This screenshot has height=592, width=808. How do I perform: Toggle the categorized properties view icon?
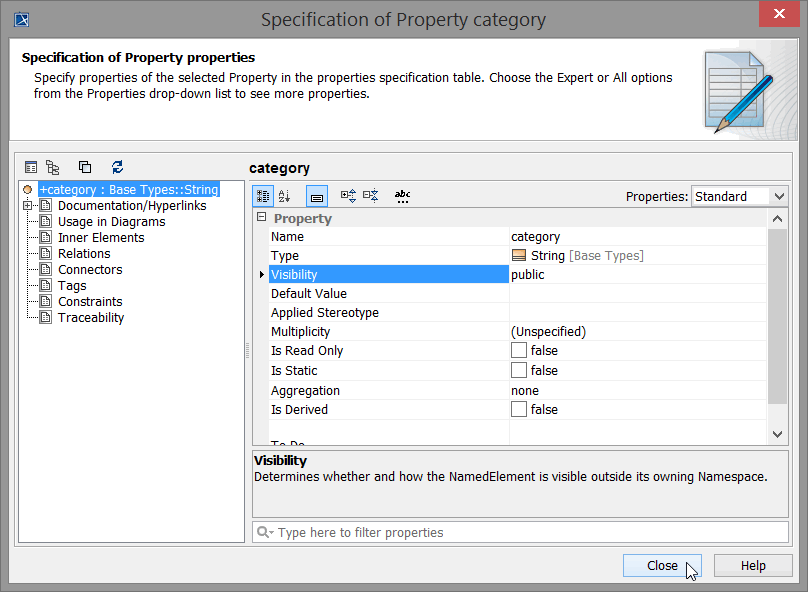coord(262,197)
